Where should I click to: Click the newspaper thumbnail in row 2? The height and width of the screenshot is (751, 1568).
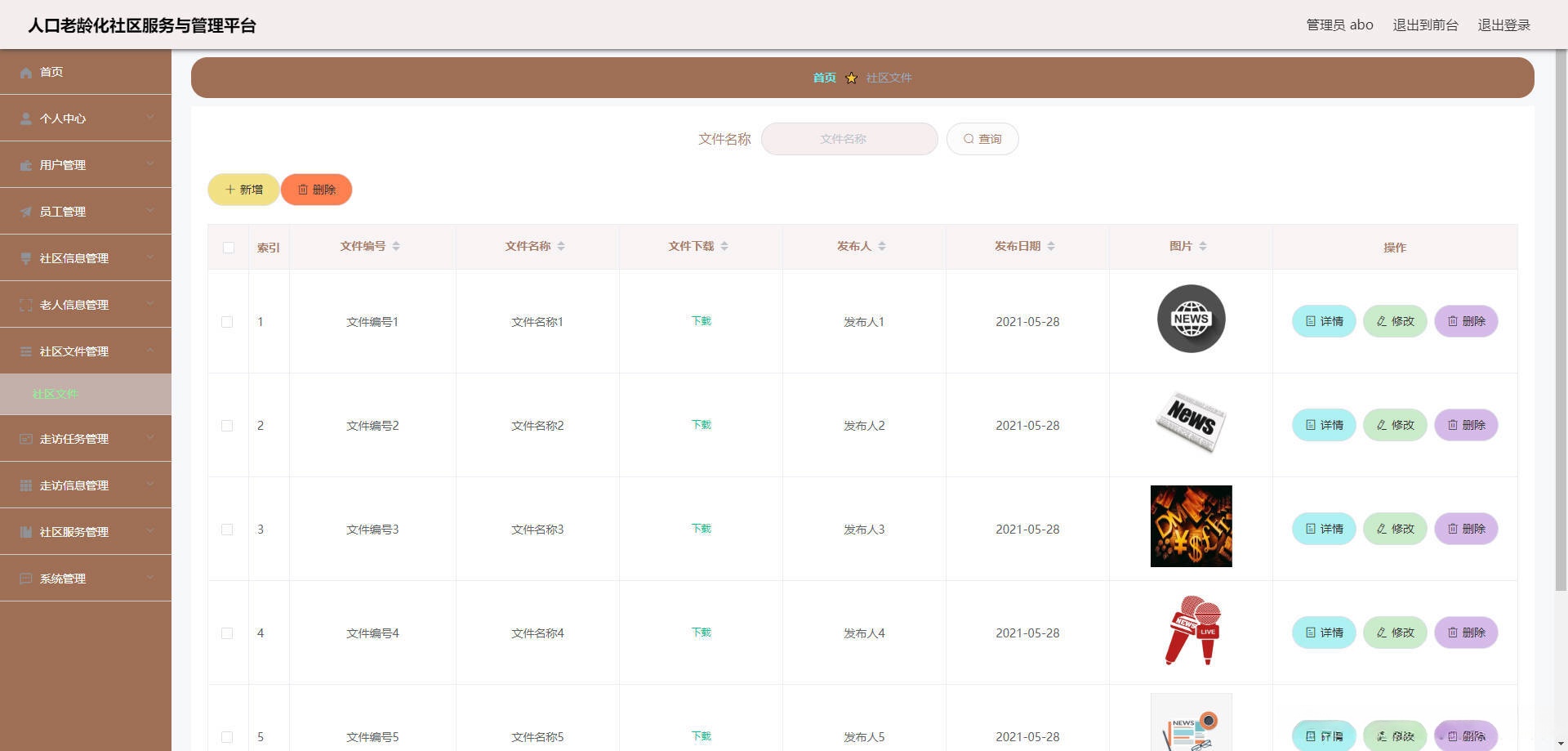[1191, 422]
